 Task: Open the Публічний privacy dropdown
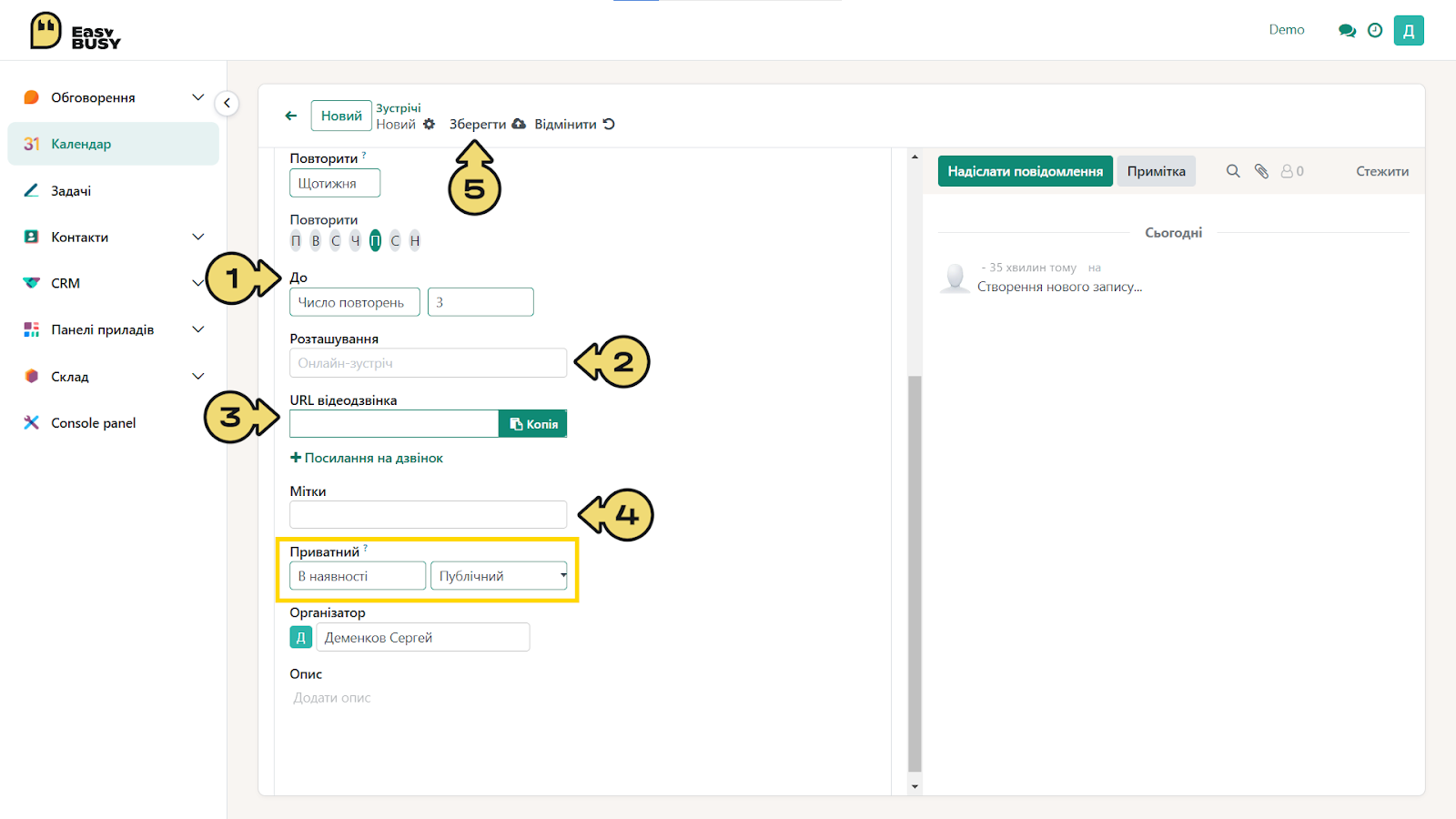[x=499, y=576]
